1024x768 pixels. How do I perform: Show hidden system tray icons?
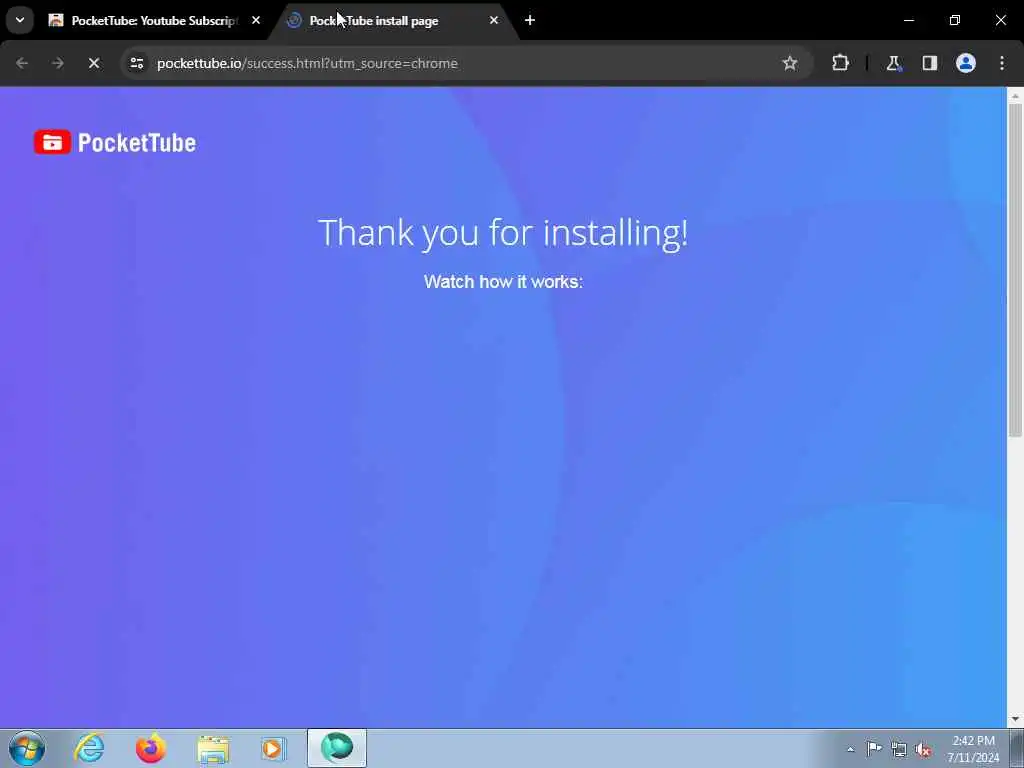coord(850,749)
